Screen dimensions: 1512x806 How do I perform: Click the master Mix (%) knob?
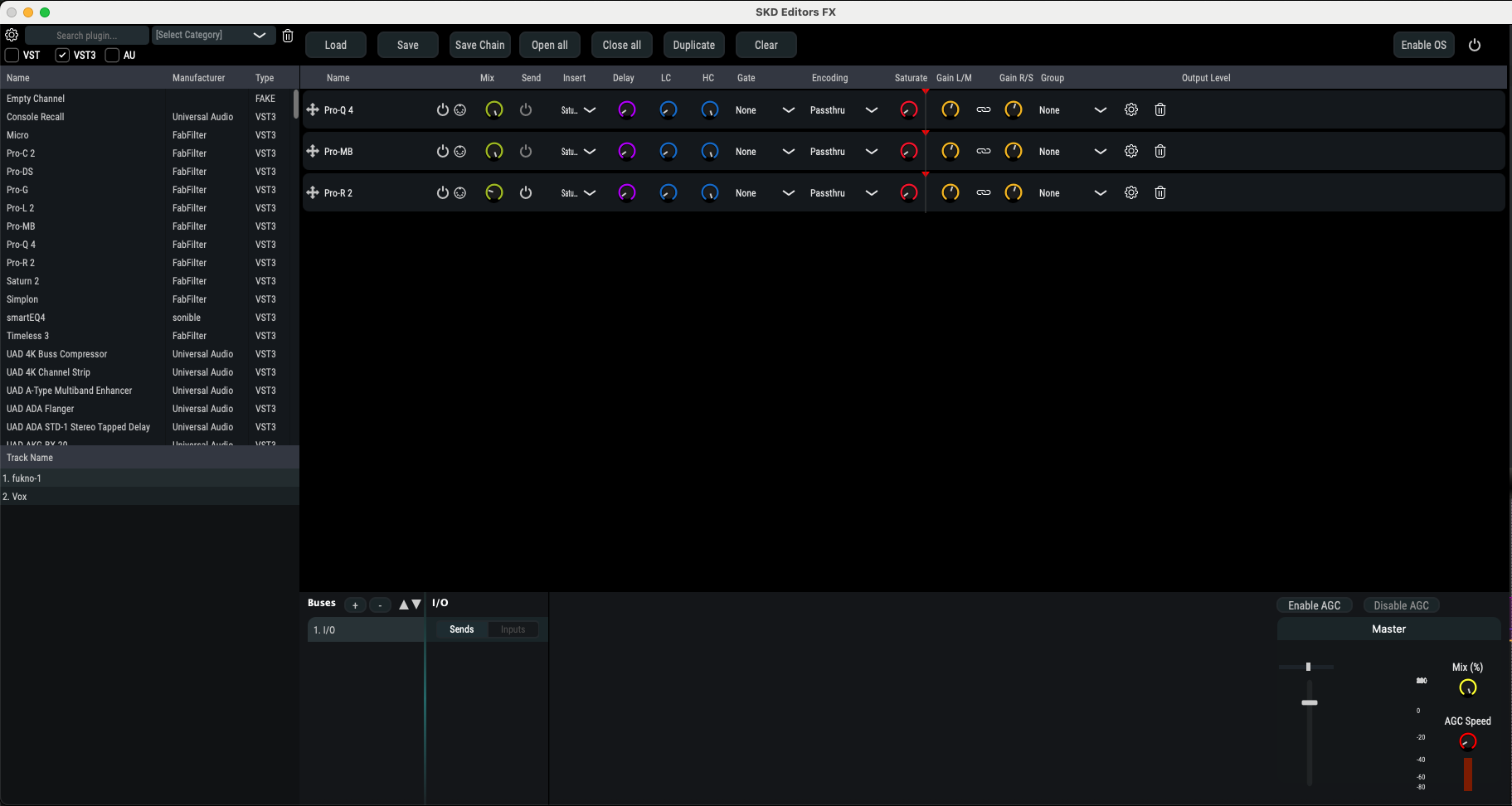[1468, 687]
